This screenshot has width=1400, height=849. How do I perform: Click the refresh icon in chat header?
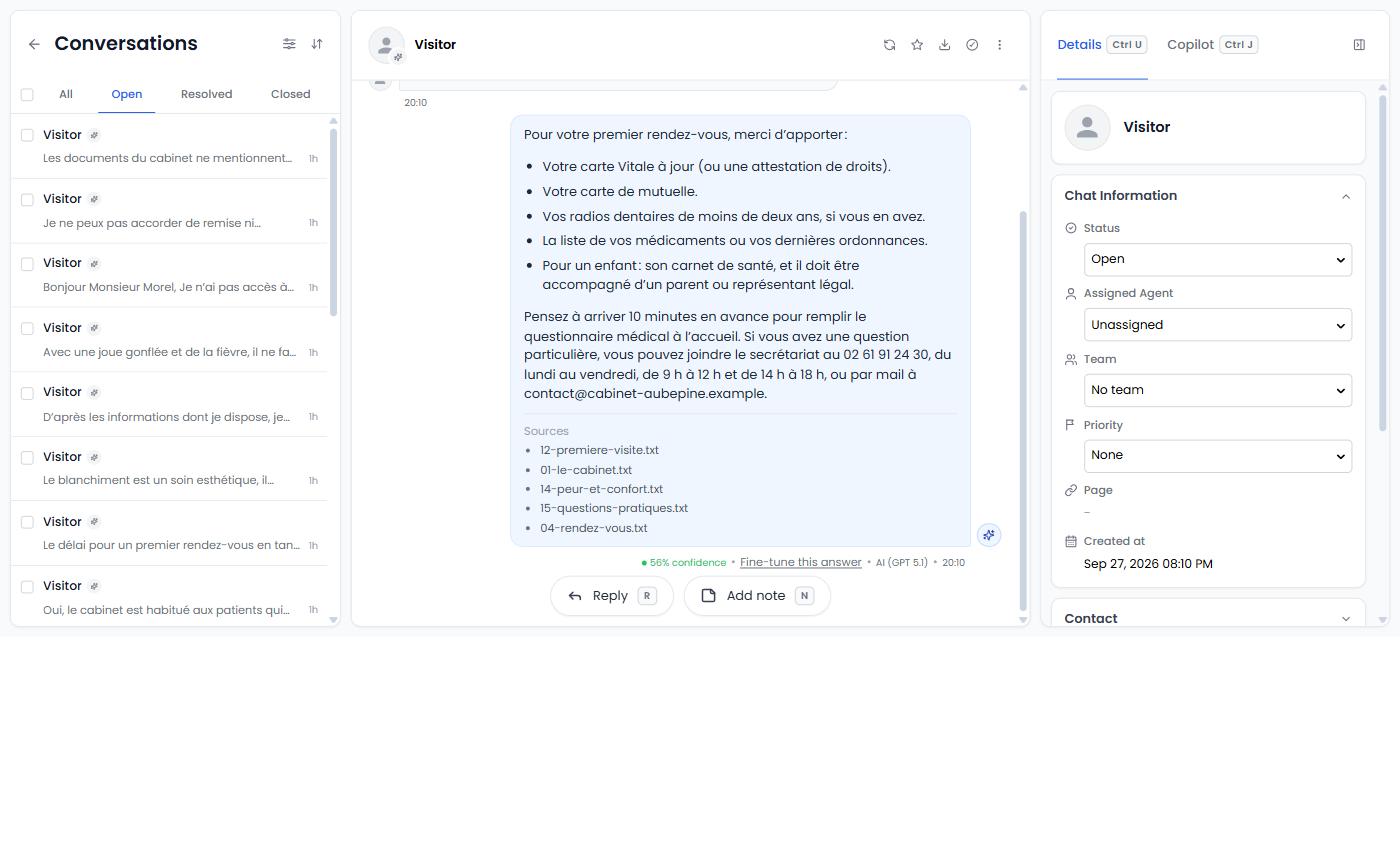(x=889, y=45)
